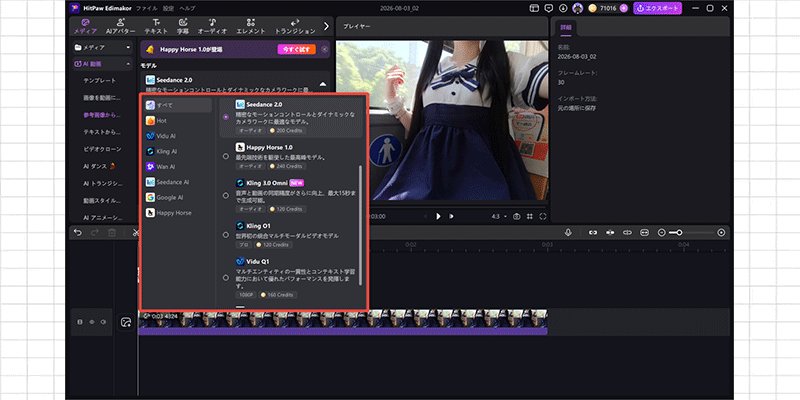The width and height of the screenshot is (800, 400).
Task: Open the feedback message icon in title bar
Action: (548, 8)
